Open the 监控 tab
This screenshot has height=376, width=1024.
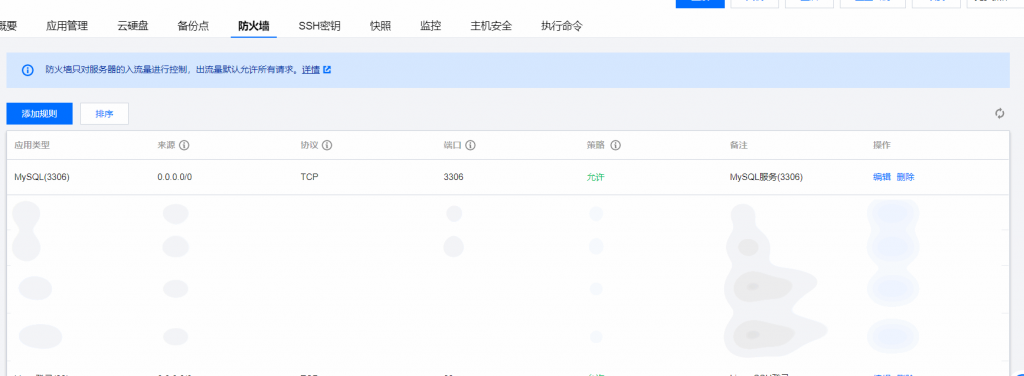coord(430,26)
